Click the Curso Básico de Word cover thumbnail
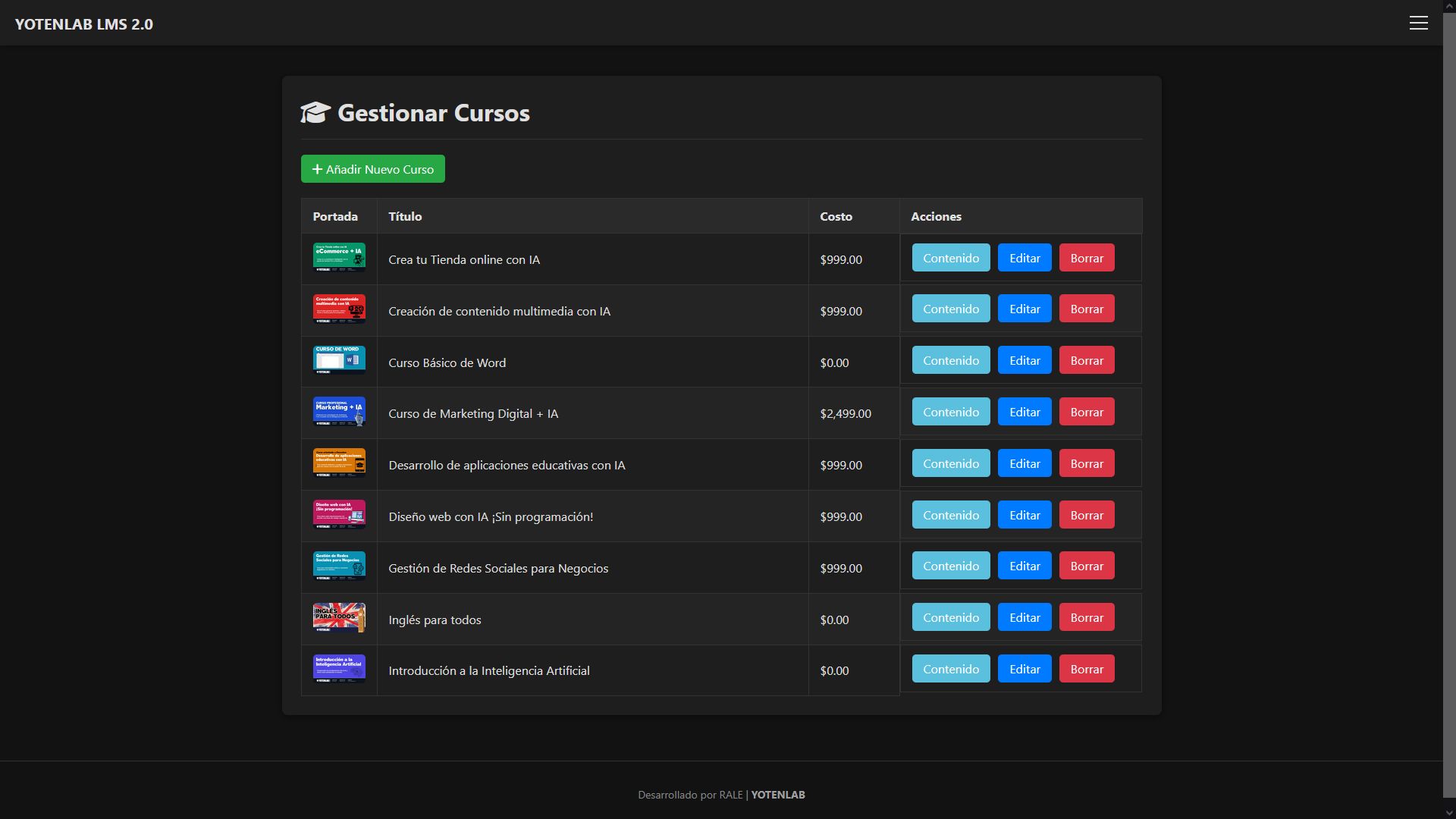The width and height of the screenshot is (1456, 819). click(x=339, y=360)
